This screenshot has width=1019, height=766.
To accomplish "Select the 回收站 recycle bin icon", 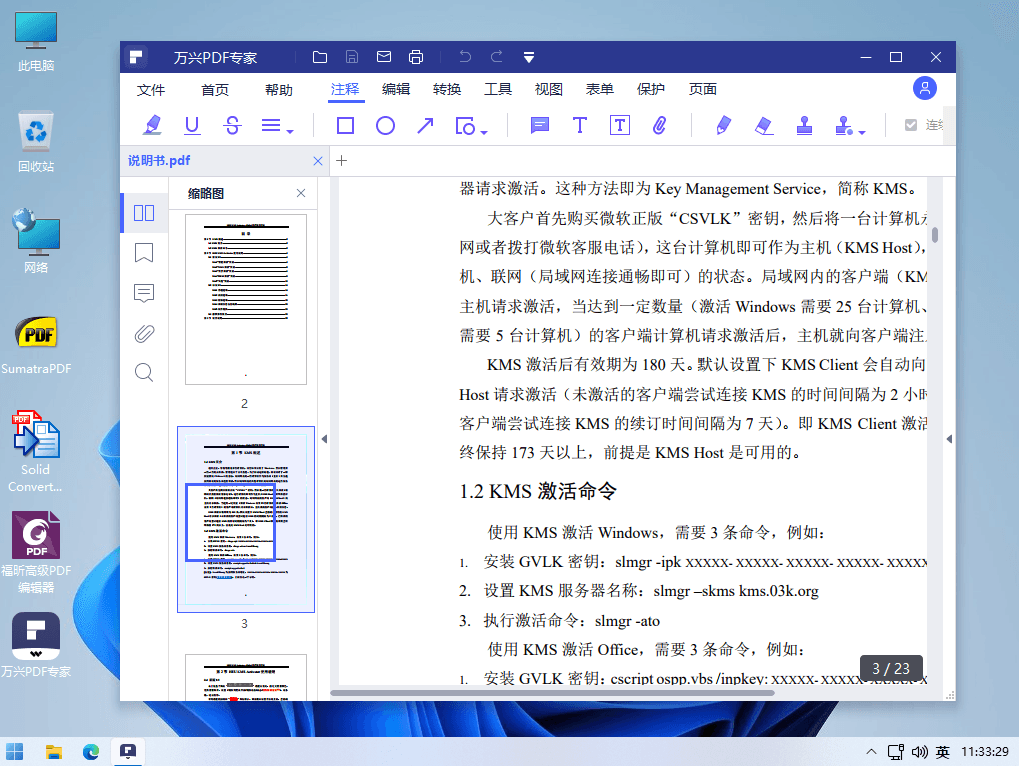I will pyautogui.click(x=36, y=142).
